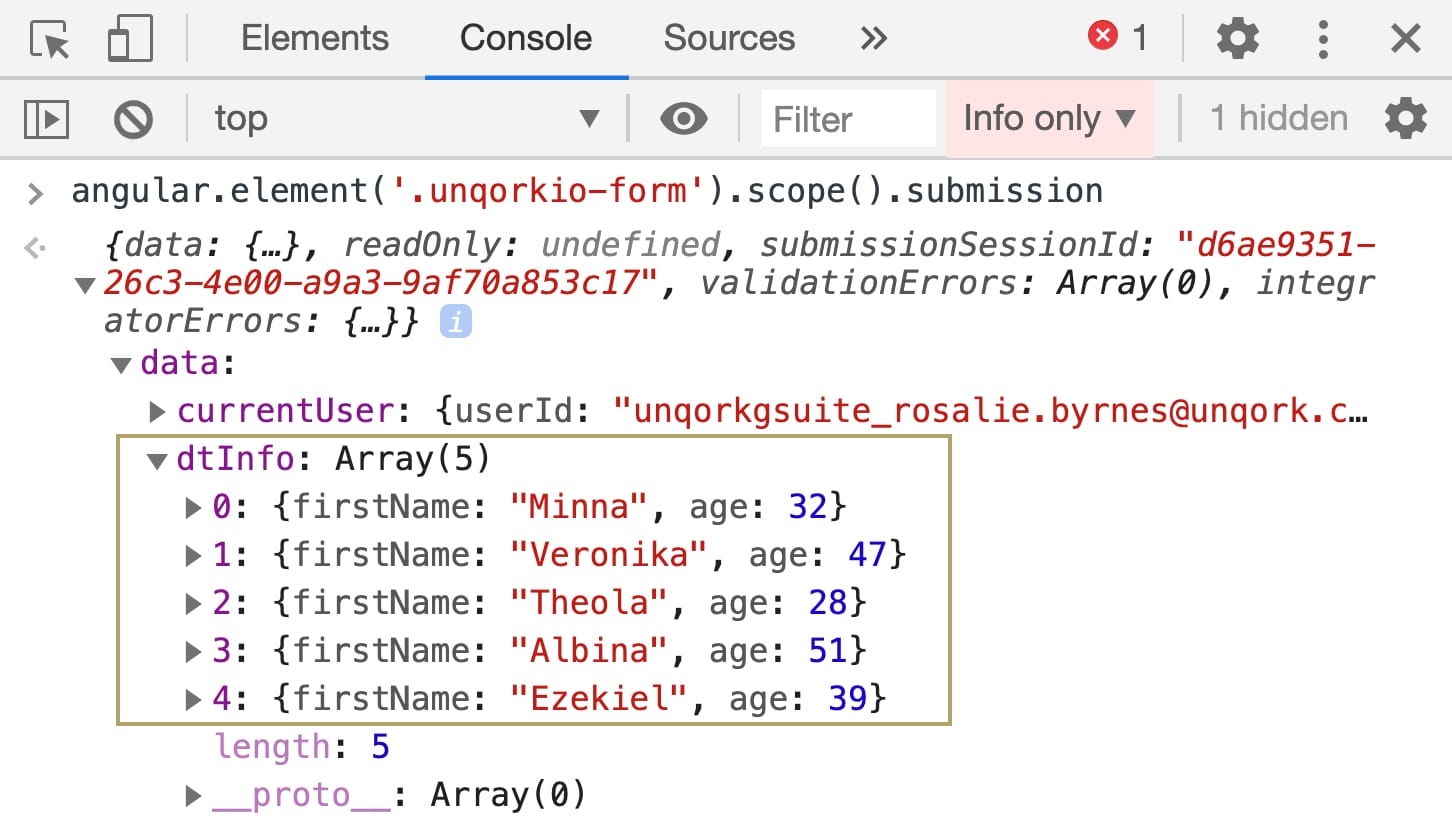
Task: Expand array item 1 Veronika
Action: (x=194, y=555)
